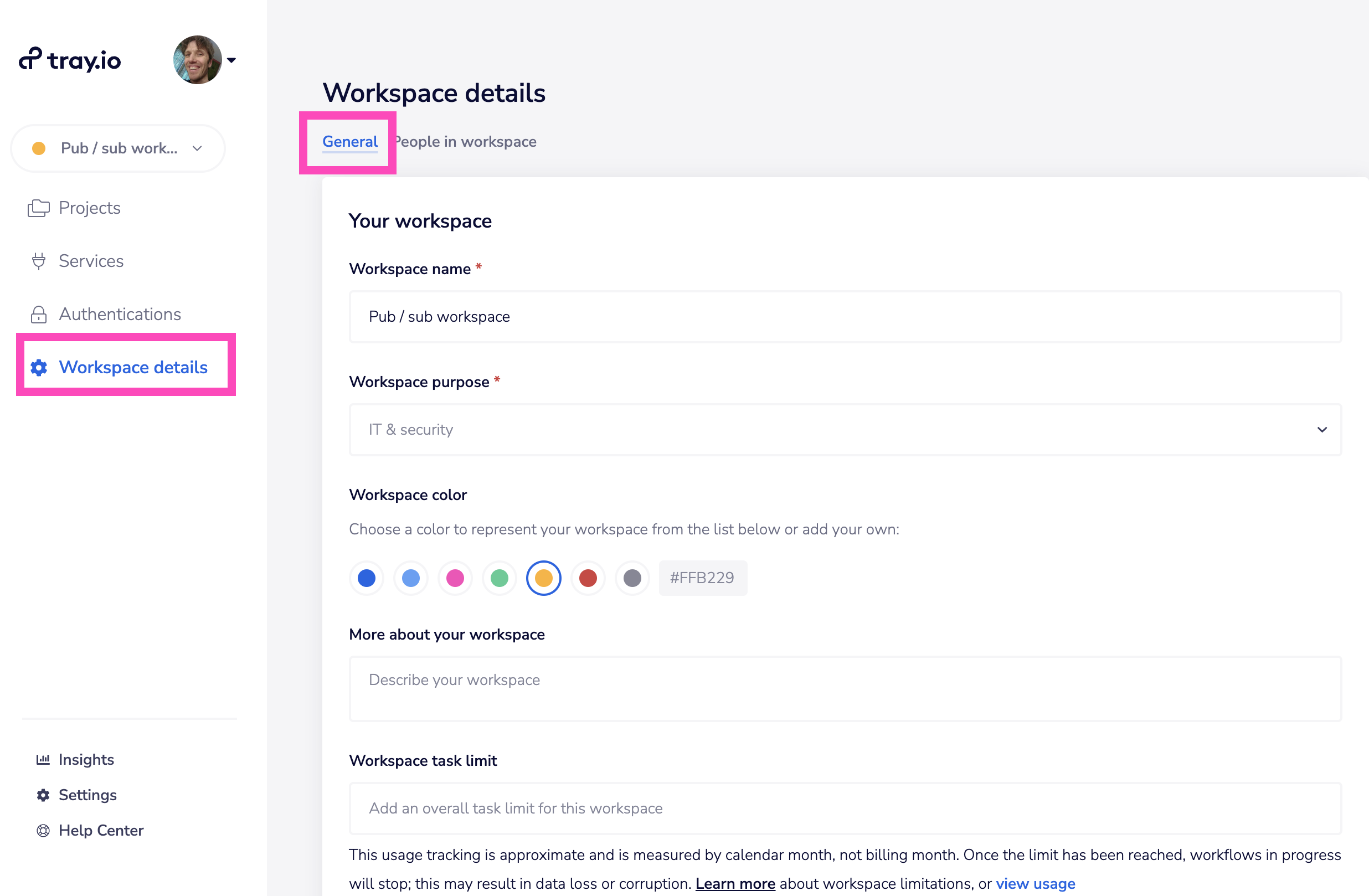Open the Learn more link
Screen dimensions: 1369x896
(x=734, y=883)
